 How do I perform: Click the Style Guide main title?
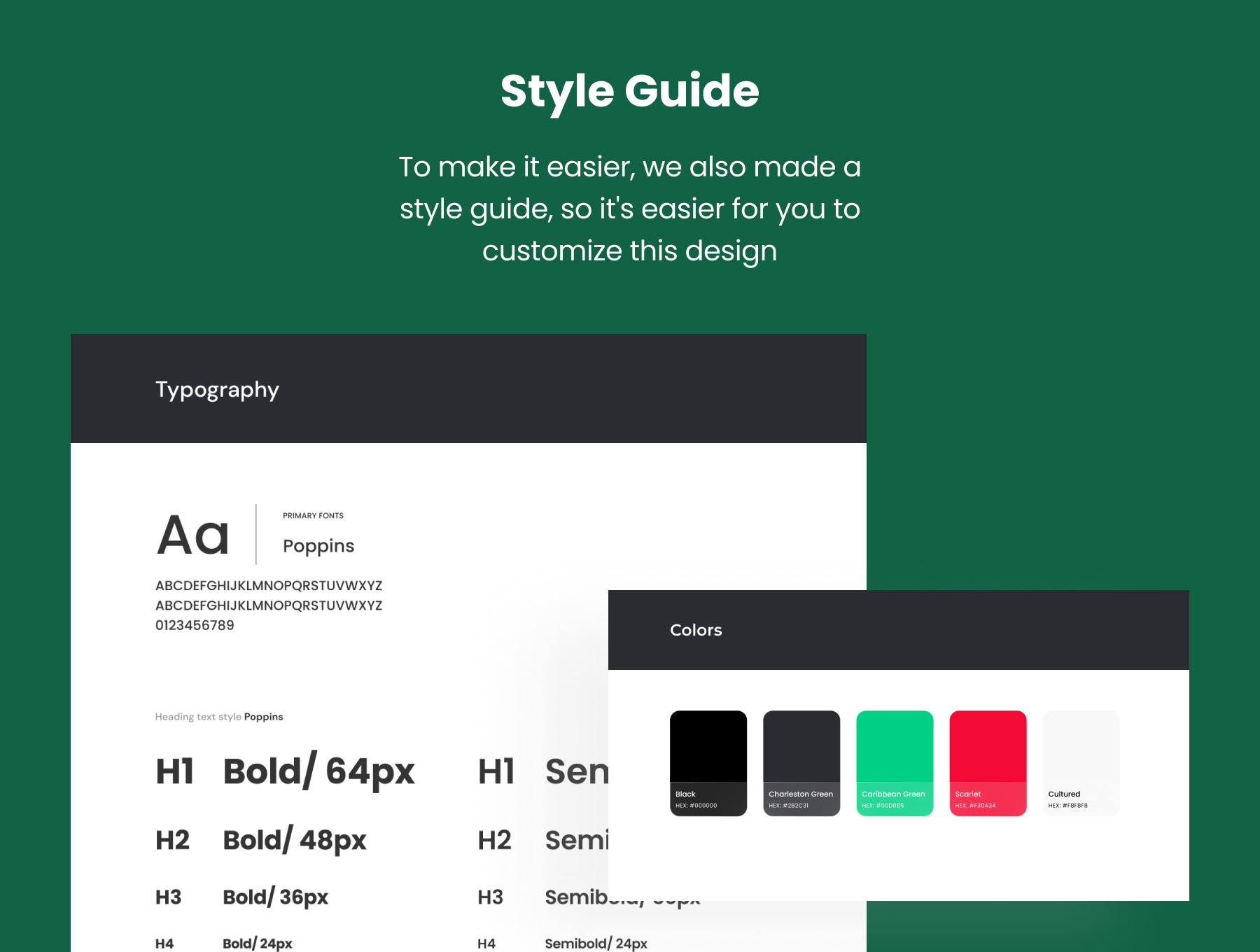point(629,91)
